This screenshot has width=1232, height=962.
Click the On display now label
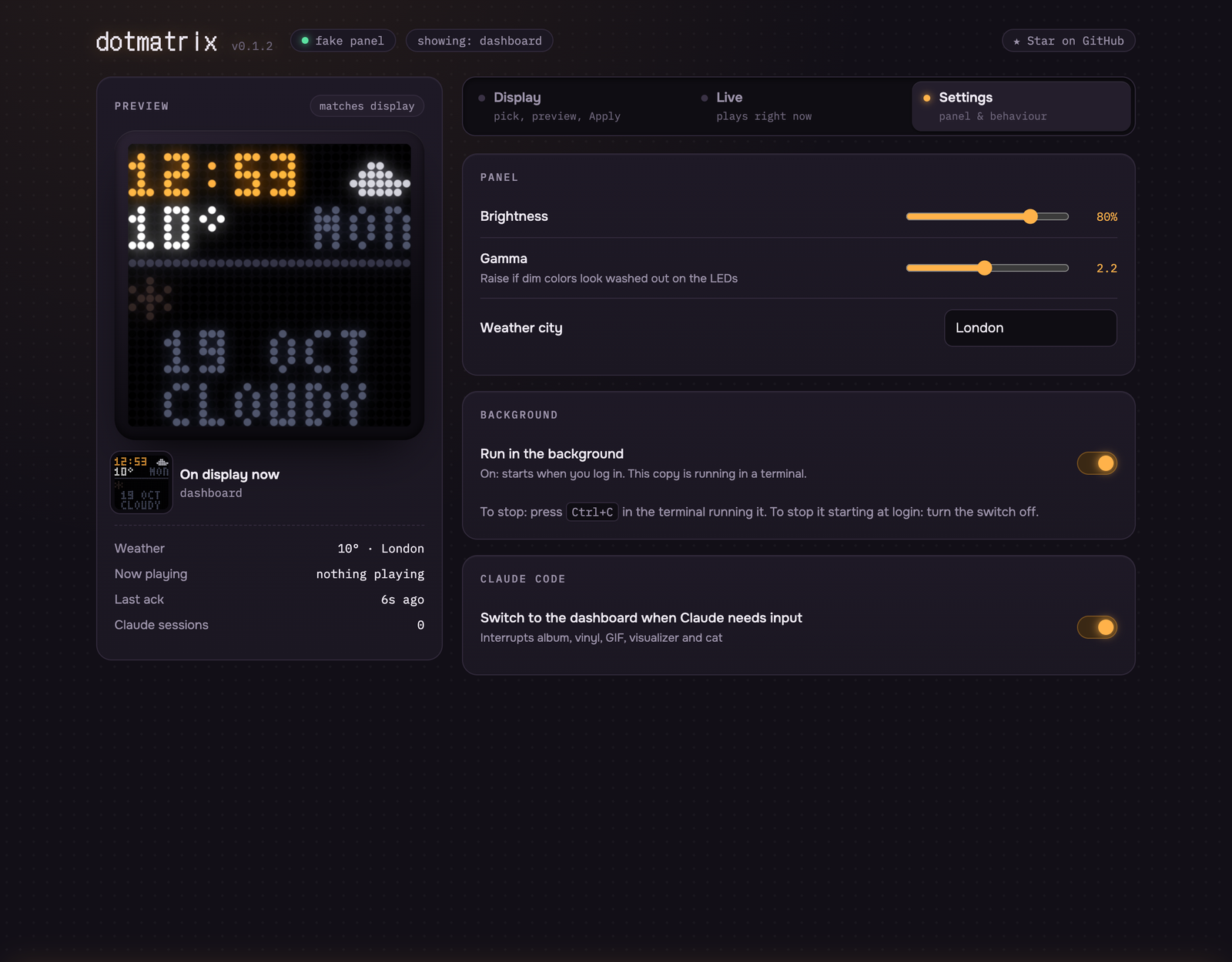(229, 475)
